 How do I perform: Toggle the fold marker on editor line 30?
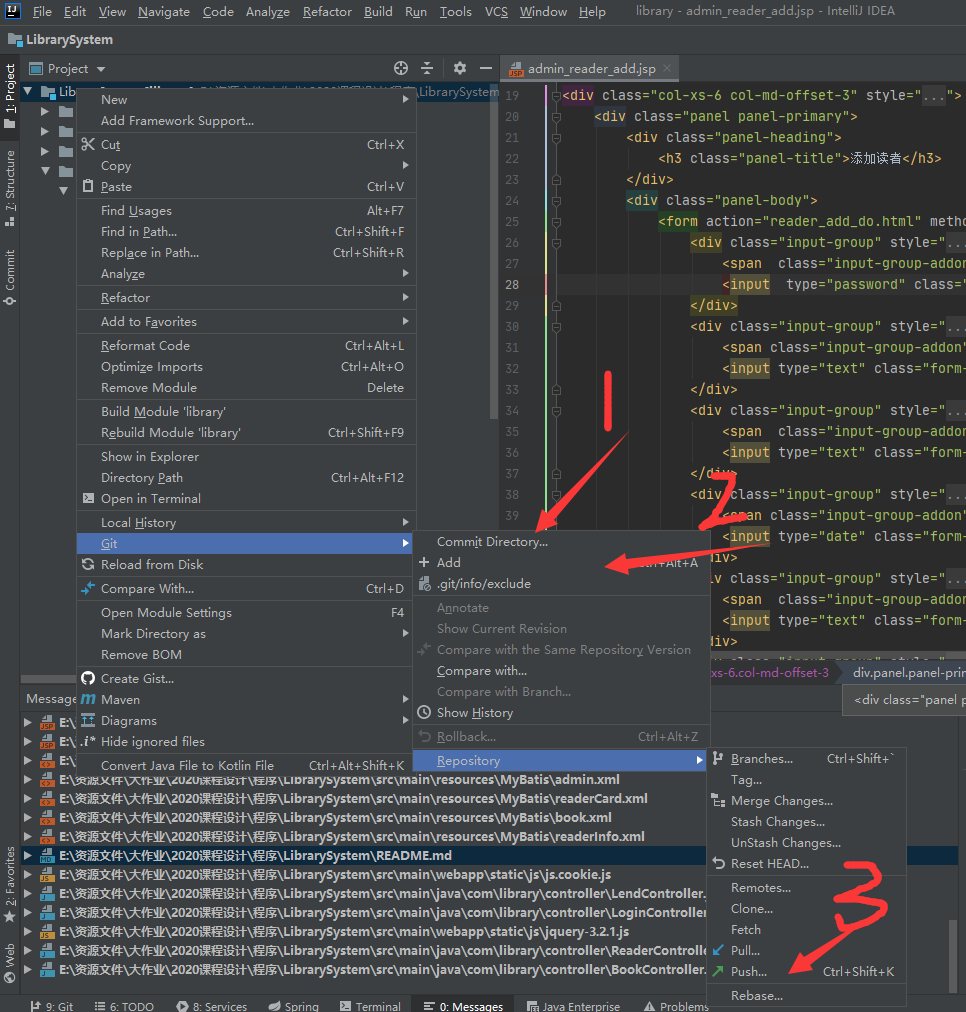(x=556, y=327)
